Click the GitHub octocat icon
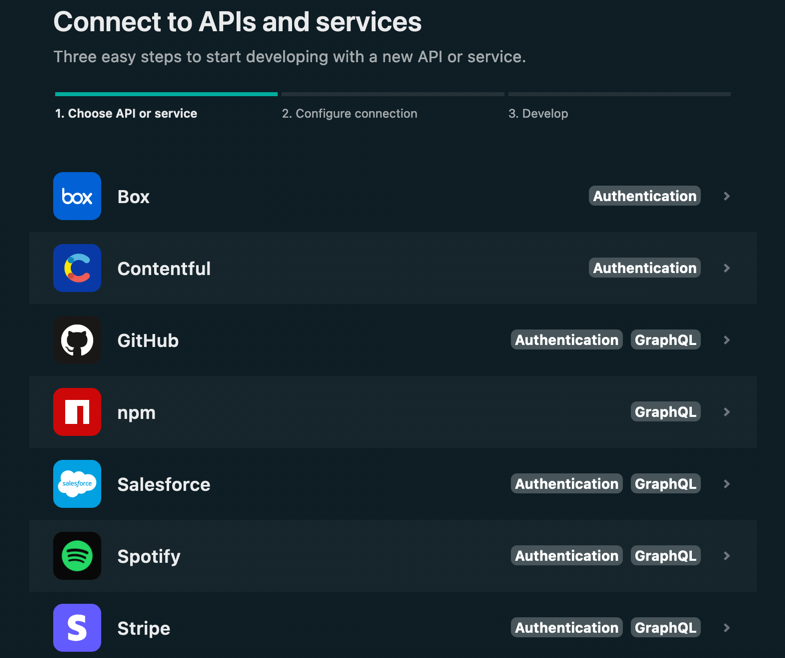The height and width of the screenshot is (658, 785). point(77,340)
